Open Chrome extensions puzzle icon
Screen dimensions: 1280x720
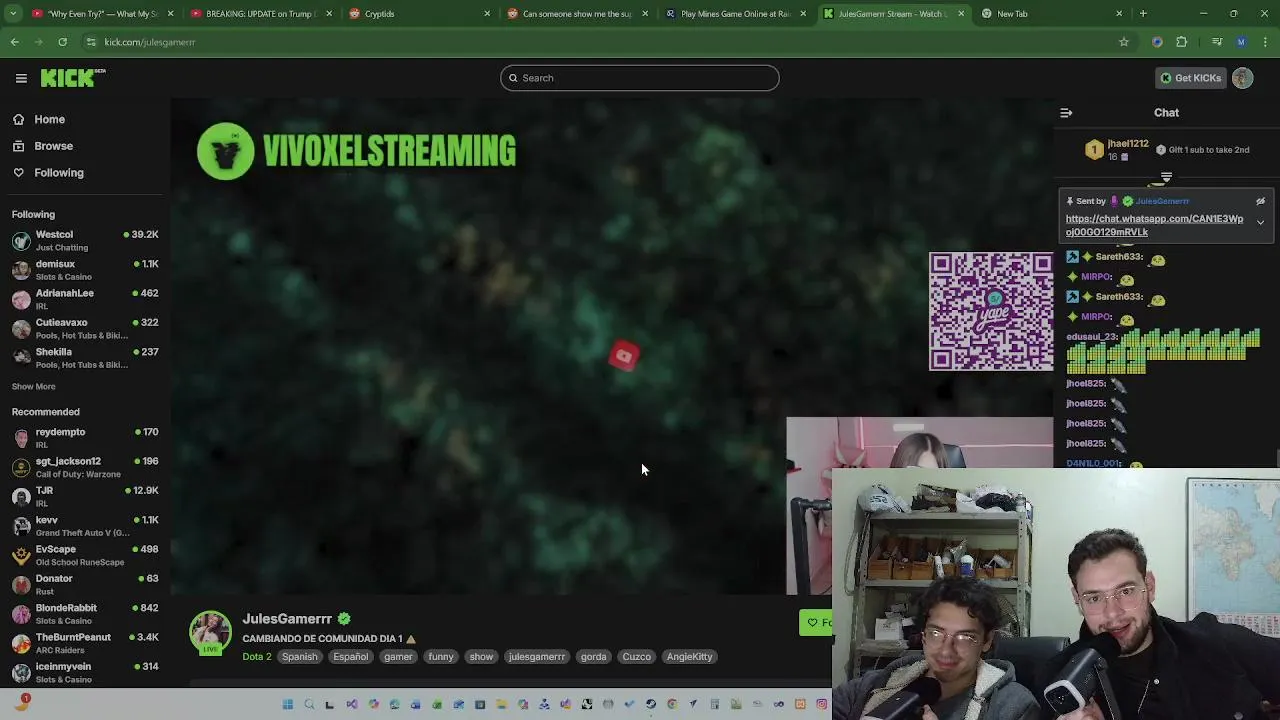[x=1181, y=42]
